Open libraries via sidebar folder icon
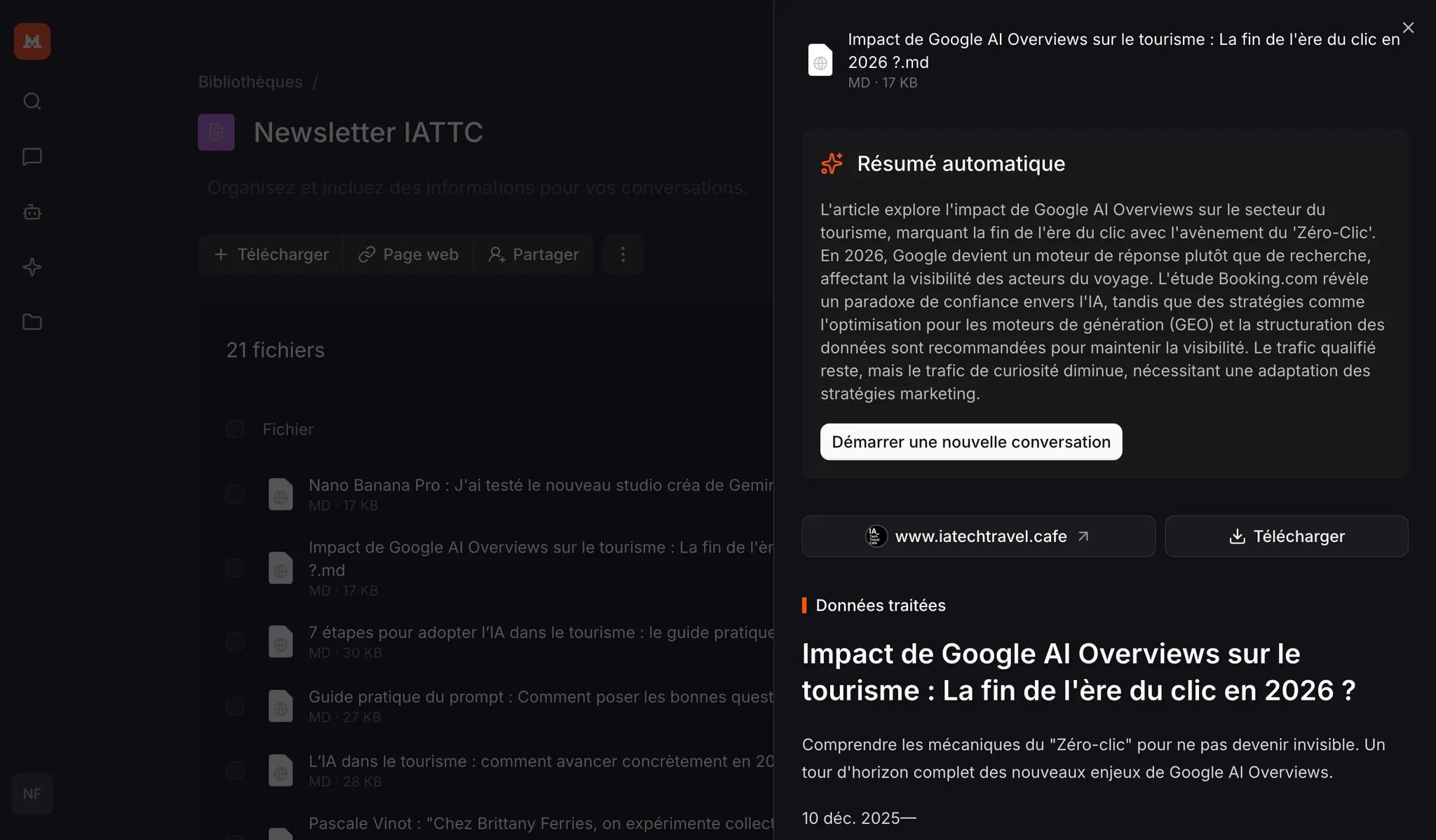This screenshot has height=840, width=1436. point(32,322)
